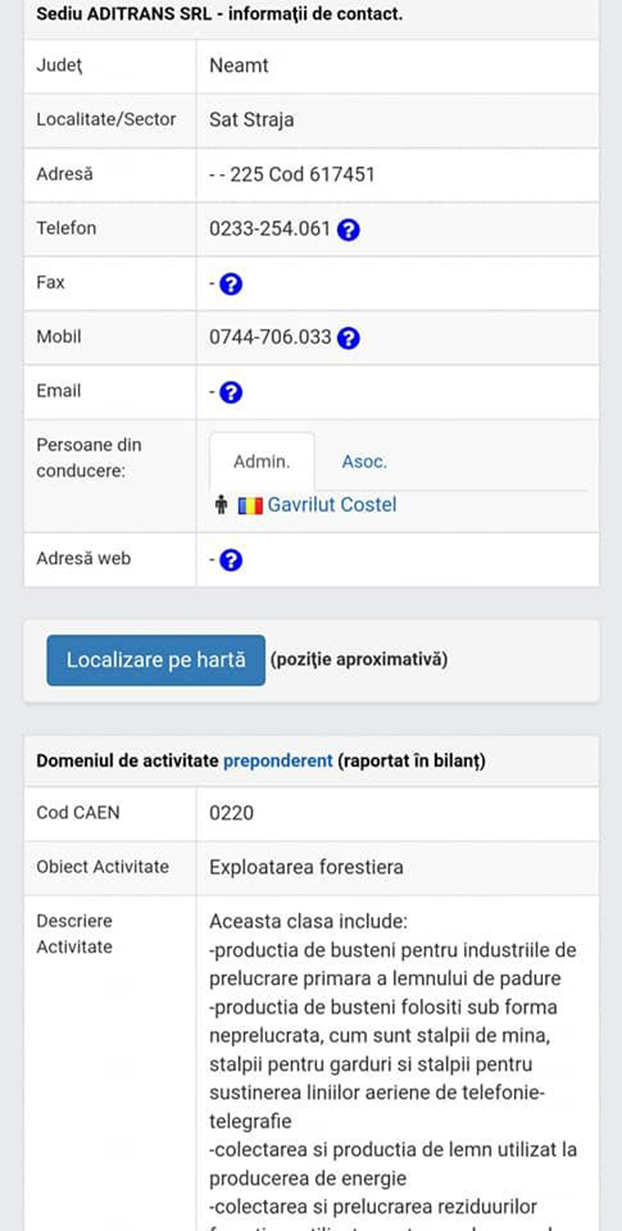Click the help icon beside Adresă web
This screenshot has width=622, height=1231.
229,560
